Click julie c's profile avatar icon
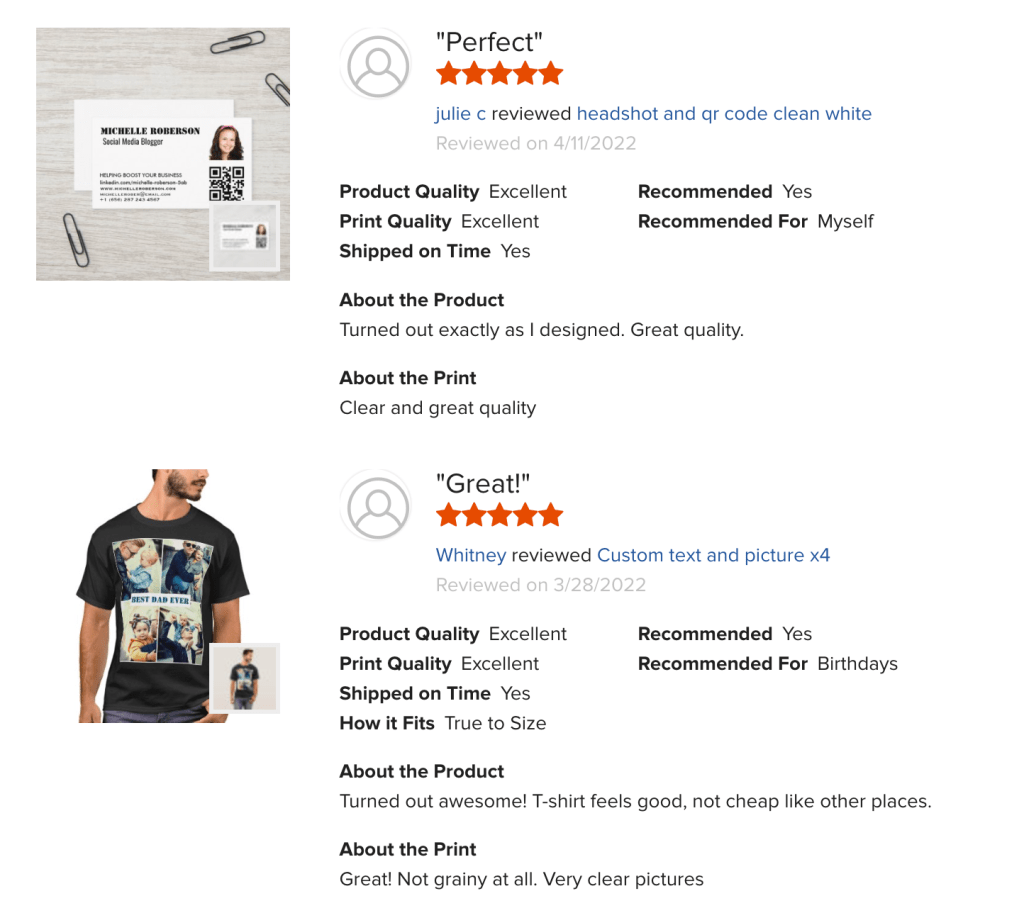The image size is (1024, 913). (377, 65)
